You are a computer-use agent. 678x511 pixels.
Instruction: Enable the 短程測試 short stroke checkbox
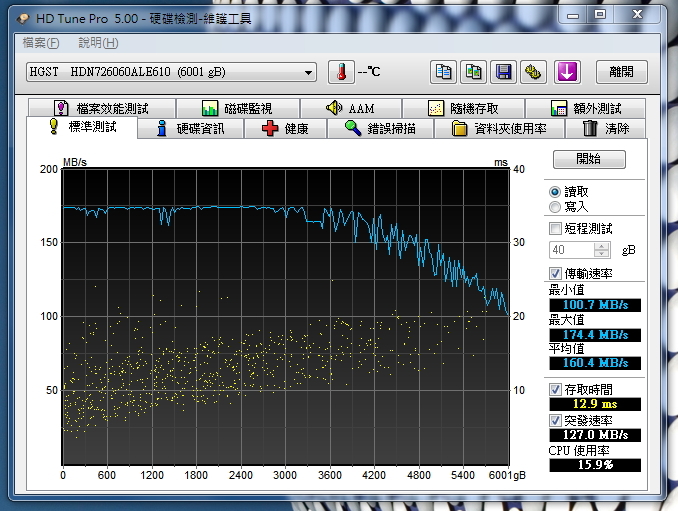coord(556,229)
